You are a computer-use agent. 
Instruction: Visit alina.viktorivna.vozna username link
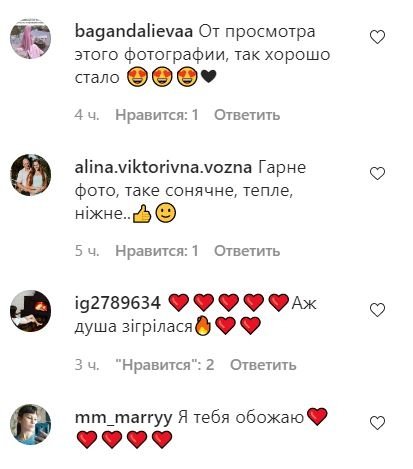pyautogui.click(x=163, y=168)
